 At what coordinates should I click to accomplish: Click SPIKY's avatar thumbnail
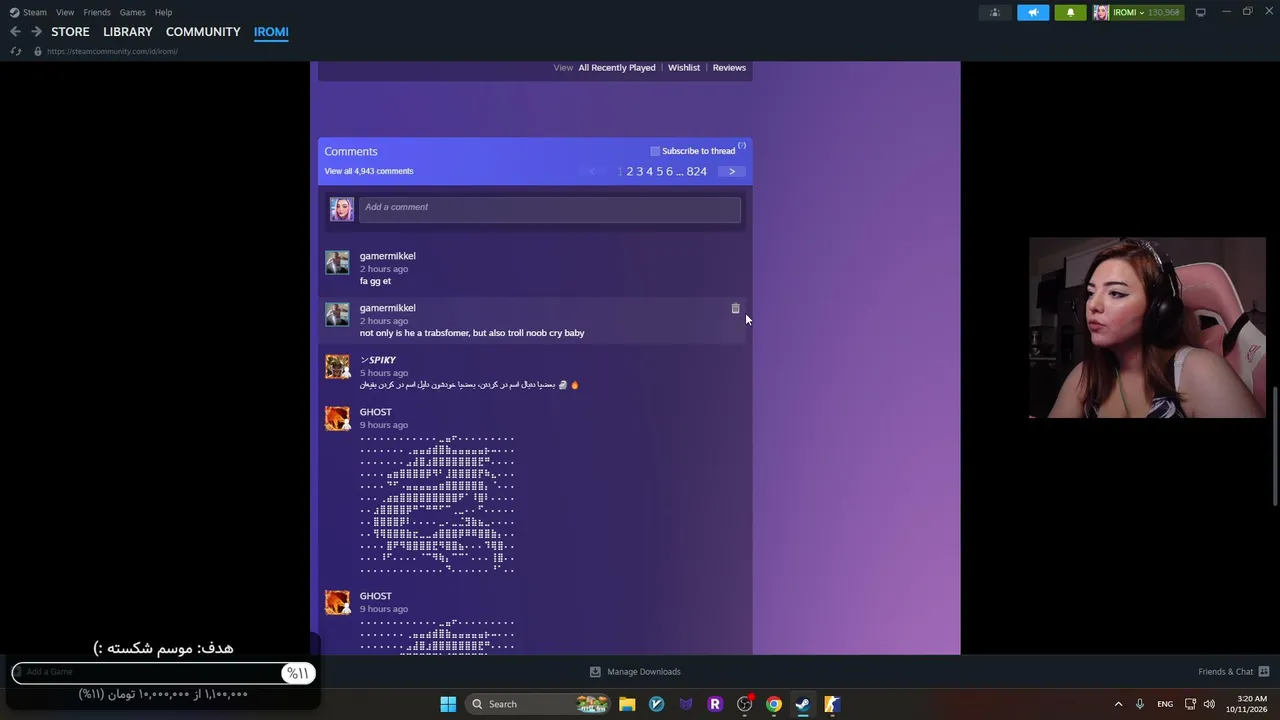pyautogui.click(x=338, y=366)
